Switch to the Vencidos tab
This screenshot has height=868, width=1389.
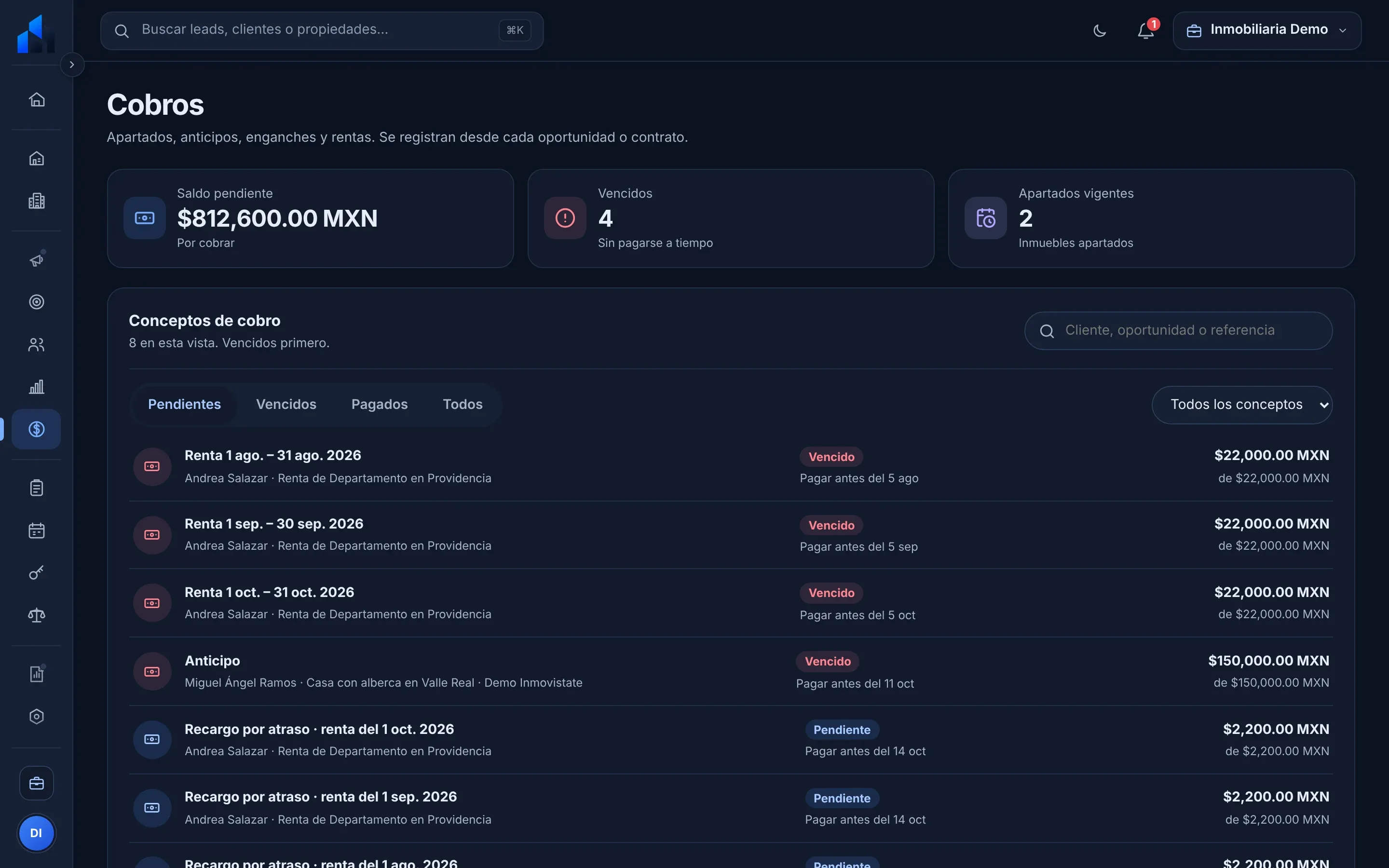286,405
